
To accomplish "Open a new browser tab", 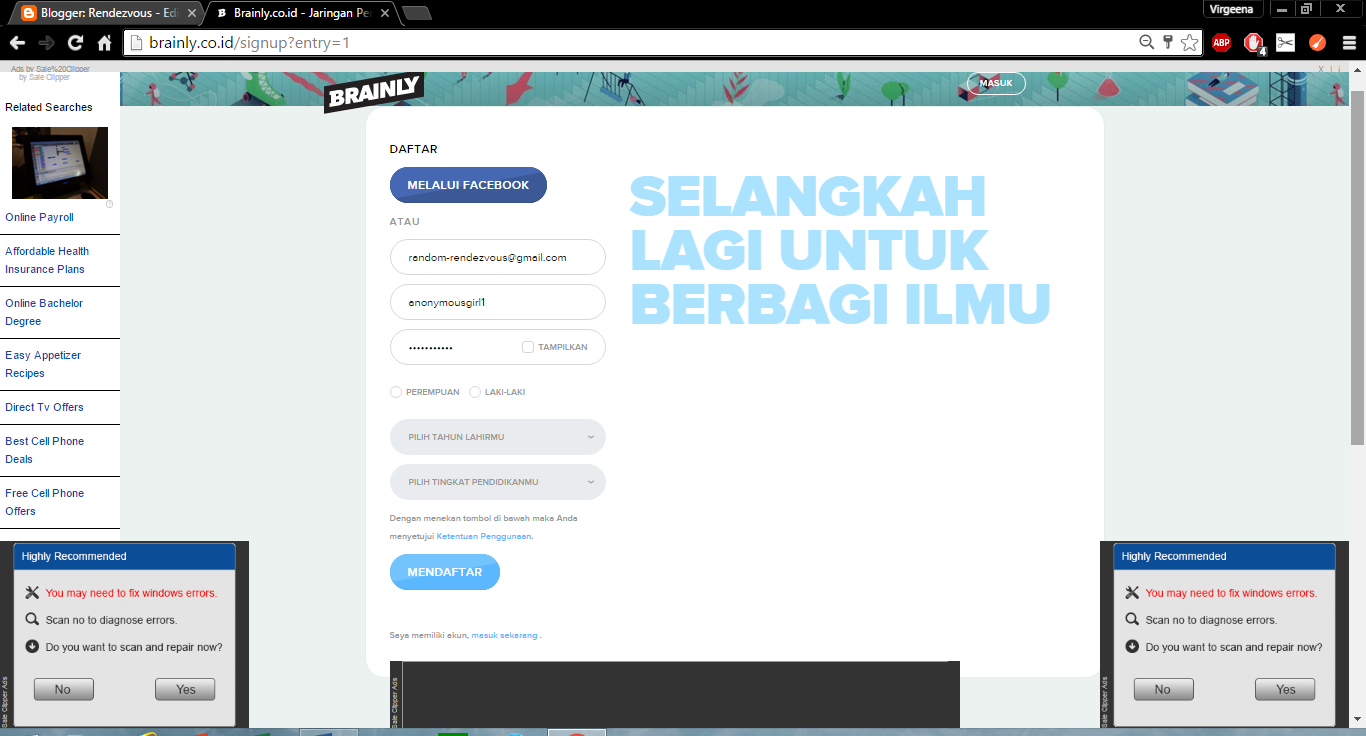I will 417,14.
